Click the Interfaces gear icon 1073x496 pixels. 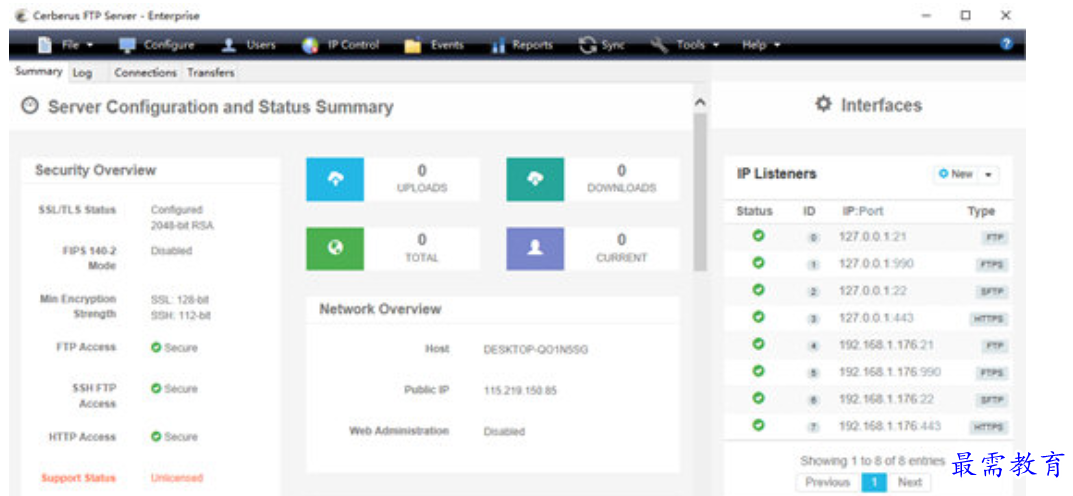823,104
